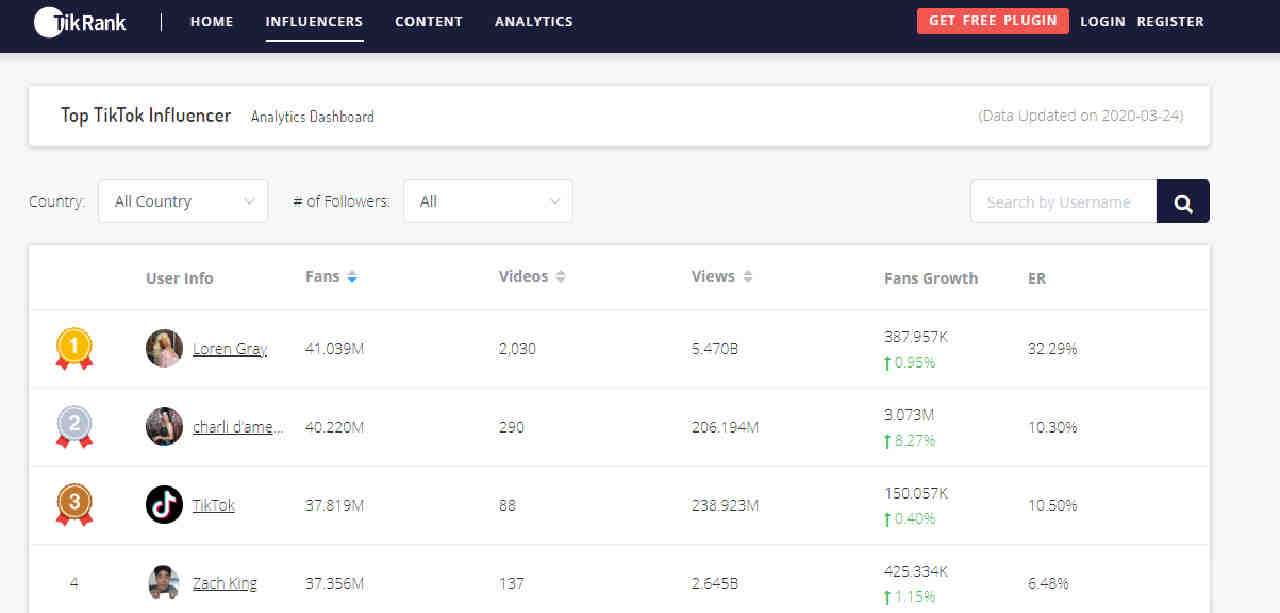1280x613 pixels.
Task: Select the 6.48% engagement rate
Action: (x=1049, y=583)
